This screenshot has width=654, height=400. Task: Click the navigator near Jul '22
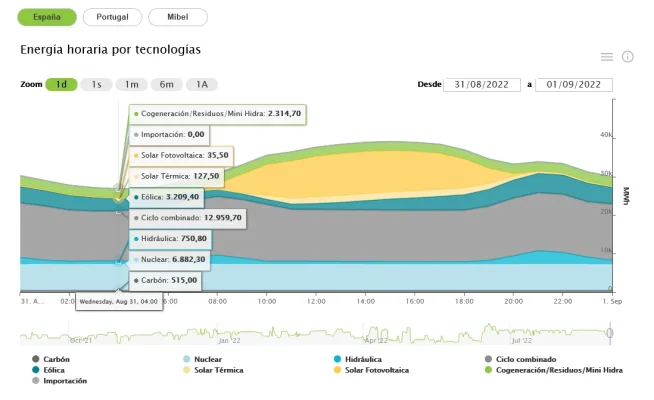point(522,340)
